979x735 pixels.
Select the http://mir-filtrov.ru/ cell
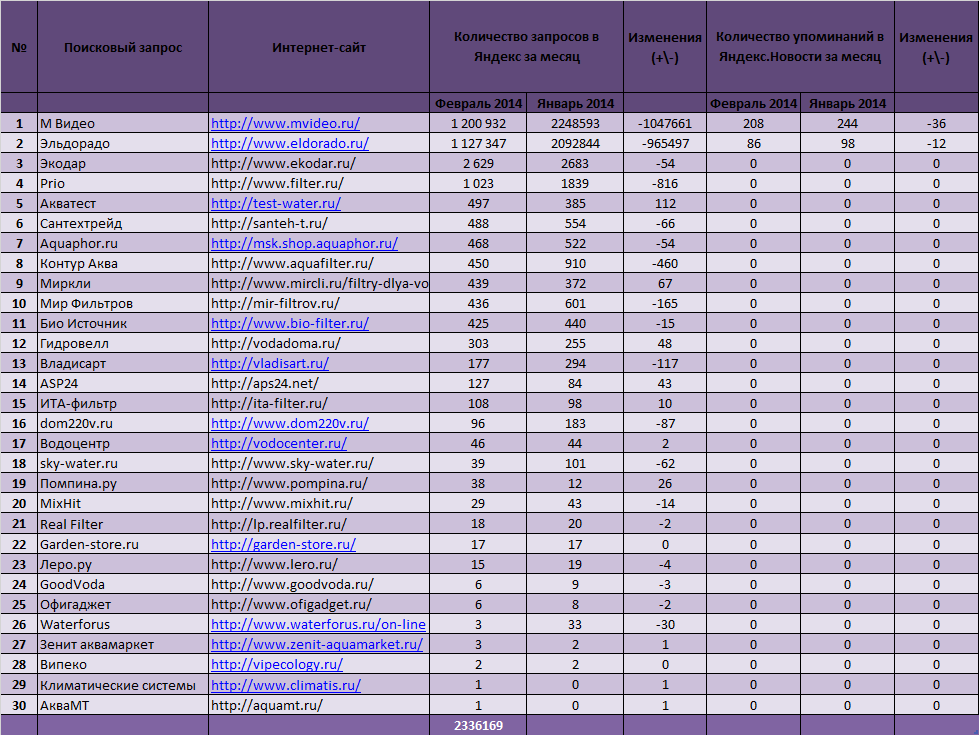click(319, 303)
